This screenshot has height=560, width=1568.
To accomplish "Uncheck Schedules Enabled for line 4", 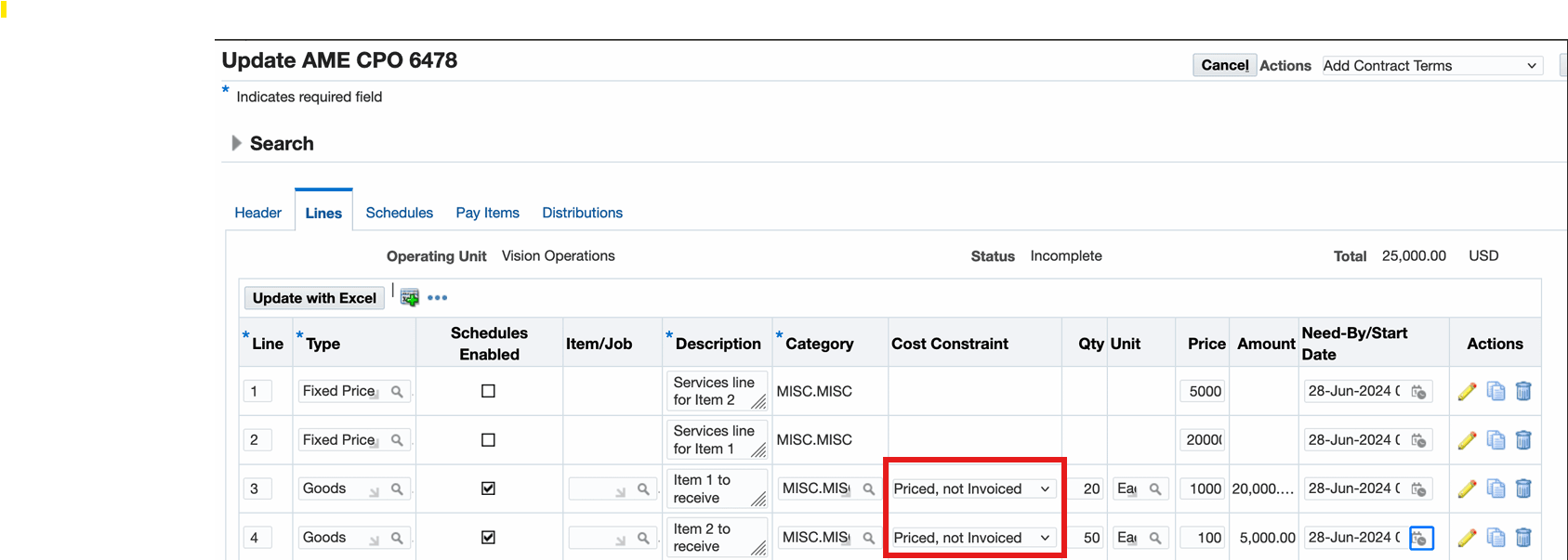I will 488,538.
